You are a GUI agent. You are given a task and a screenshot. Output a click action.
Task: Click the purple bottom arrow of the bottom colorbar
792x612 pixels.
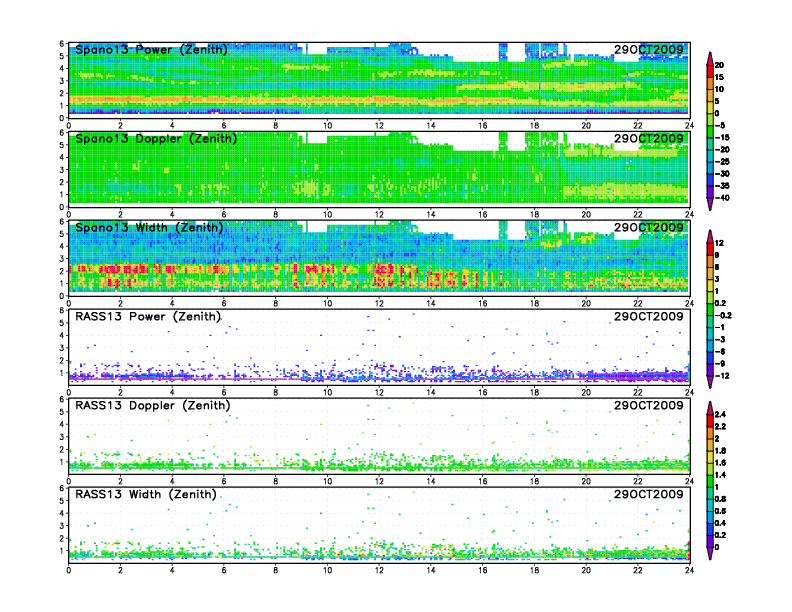(x=710, y=553)
